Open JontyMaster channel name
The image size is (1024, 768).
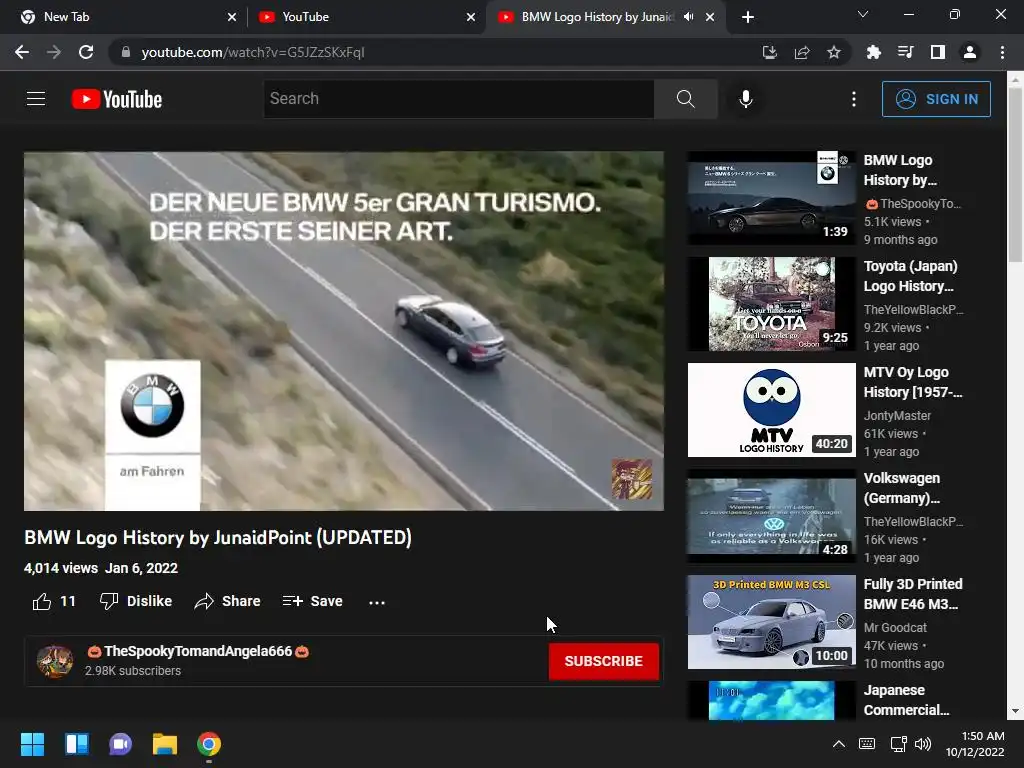pos(897,415)
